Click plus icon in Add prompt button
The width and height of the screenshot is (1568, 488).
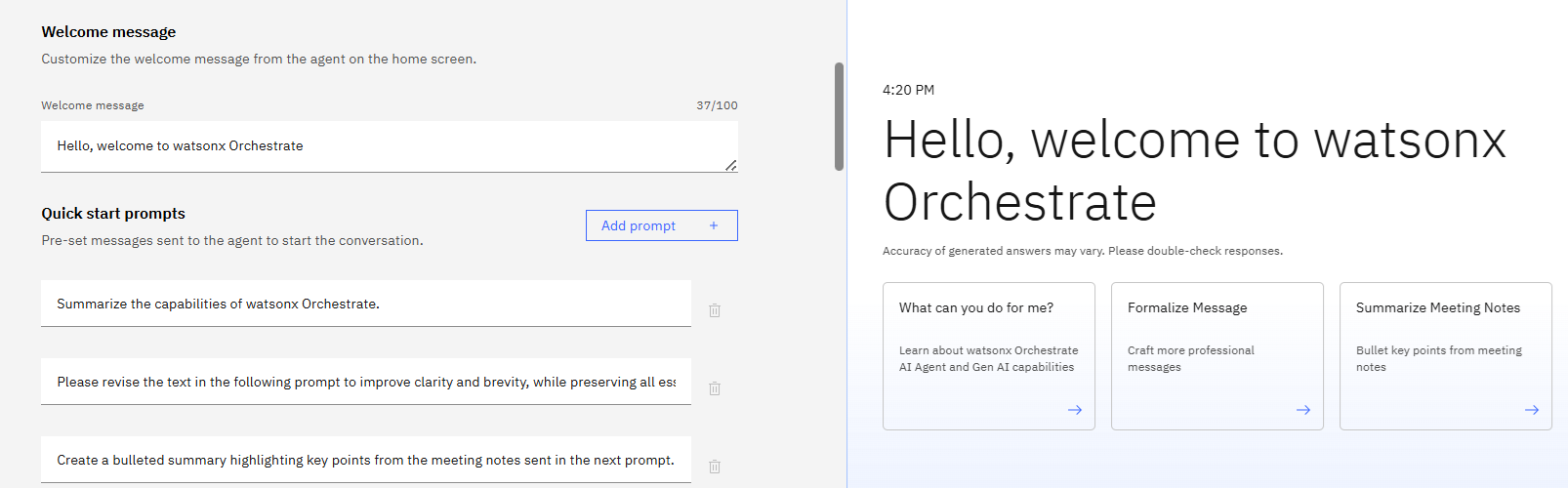click(x=714, y=225)
